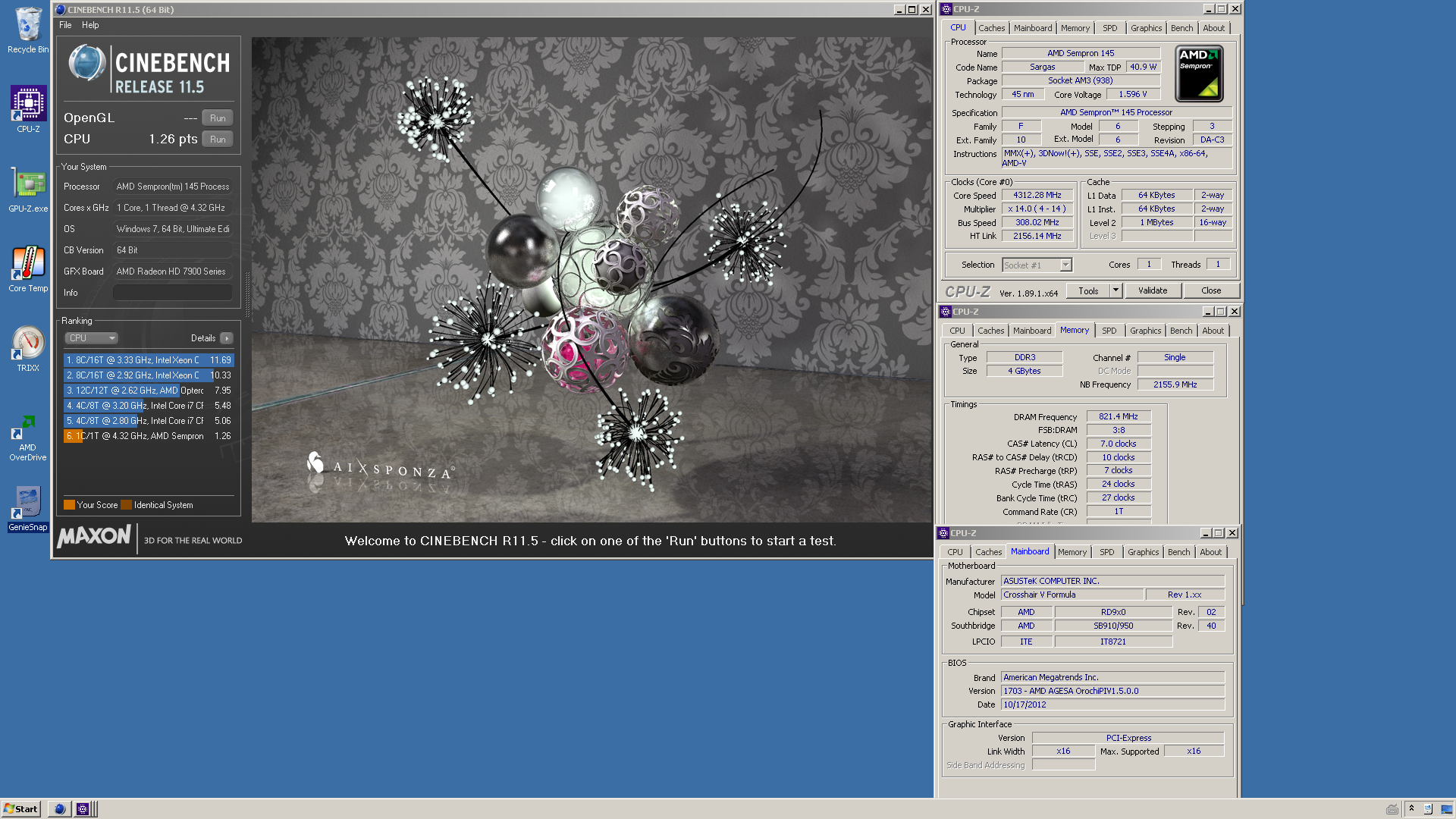1456x819 pixels.
Task: Click the Cinebench side panel splitter handle
Action: [246, 294]
